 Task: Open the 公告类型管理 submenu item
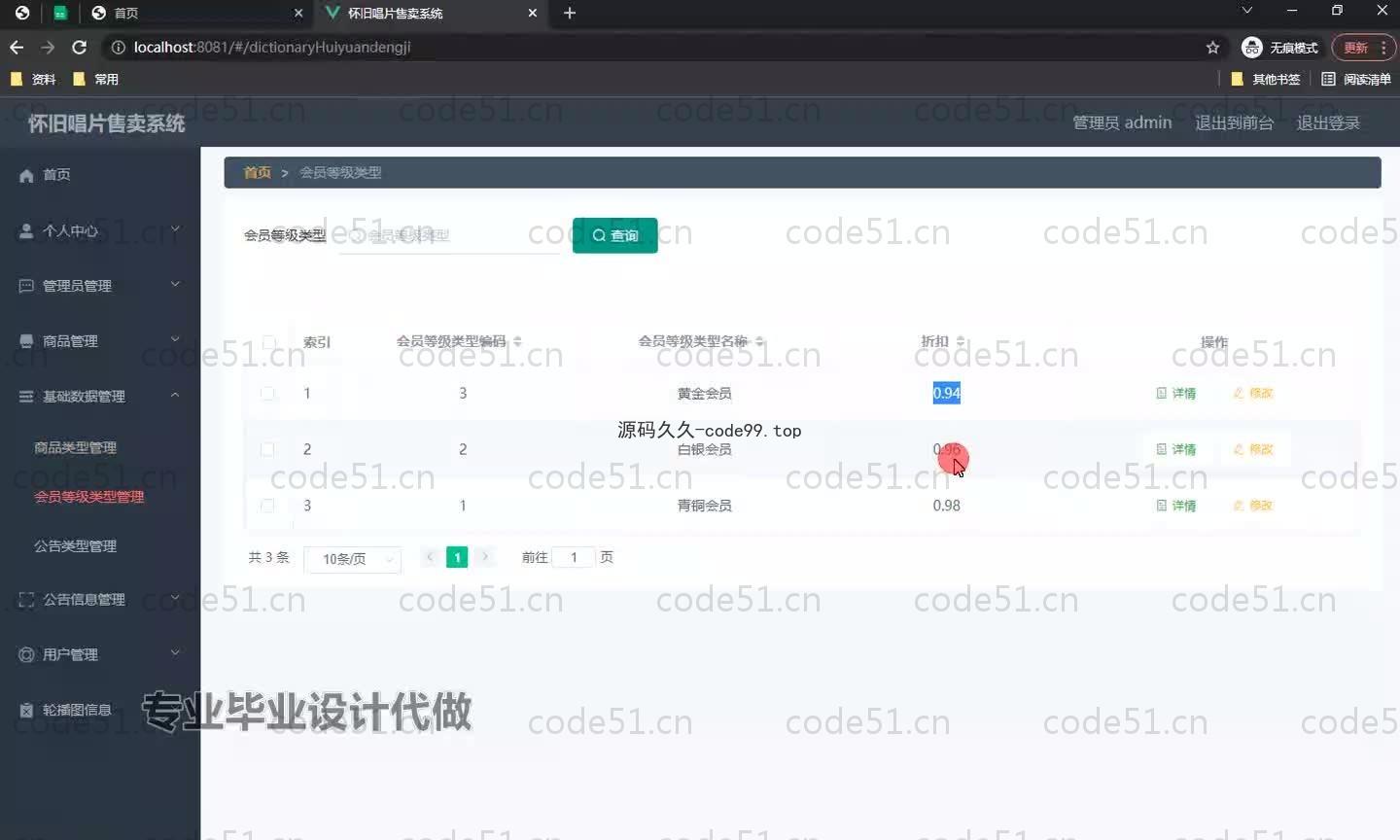tap(75, 546)
